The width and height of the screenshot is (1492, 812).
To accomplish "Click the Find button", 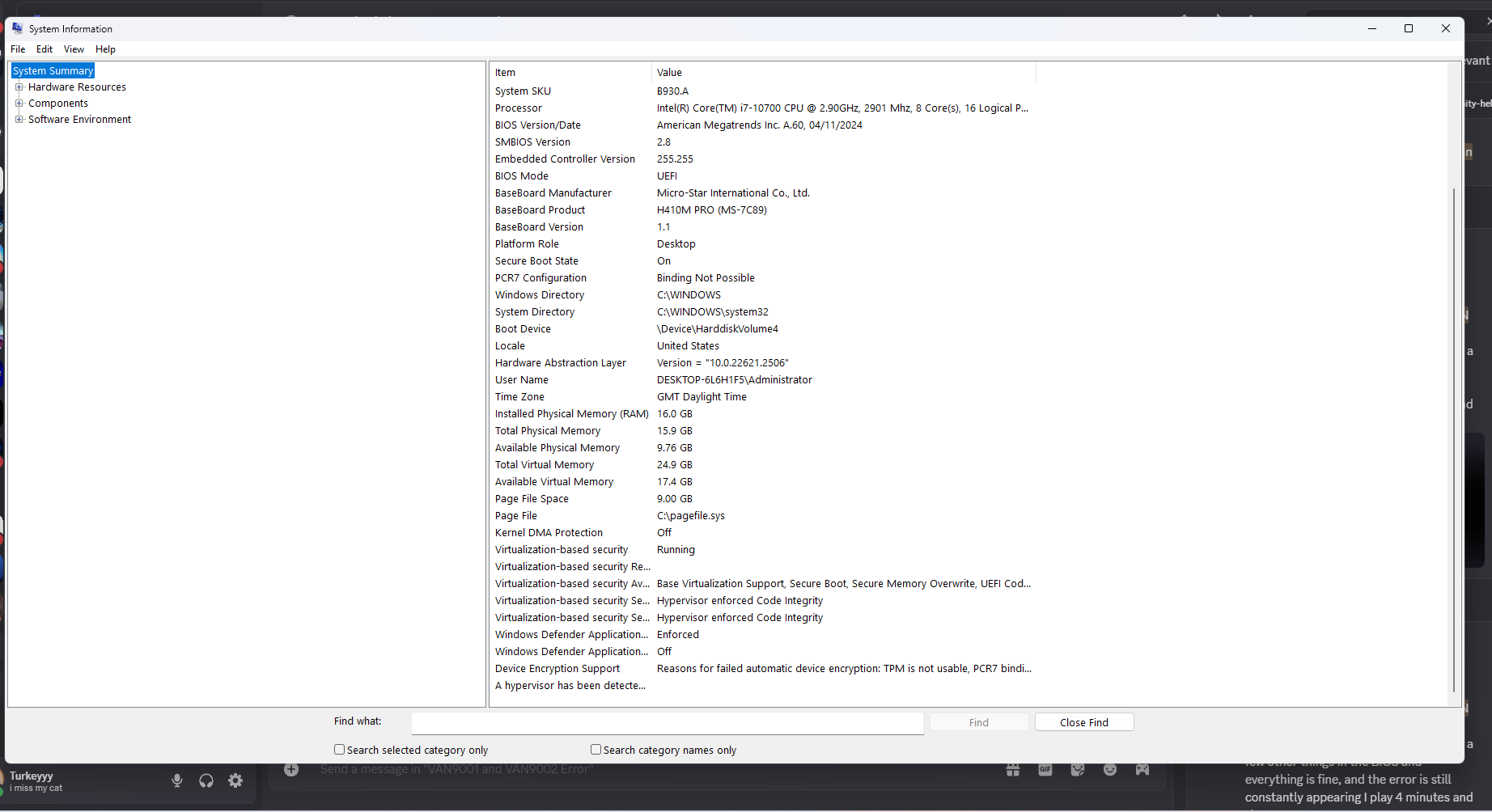I will tap(979, 722).
